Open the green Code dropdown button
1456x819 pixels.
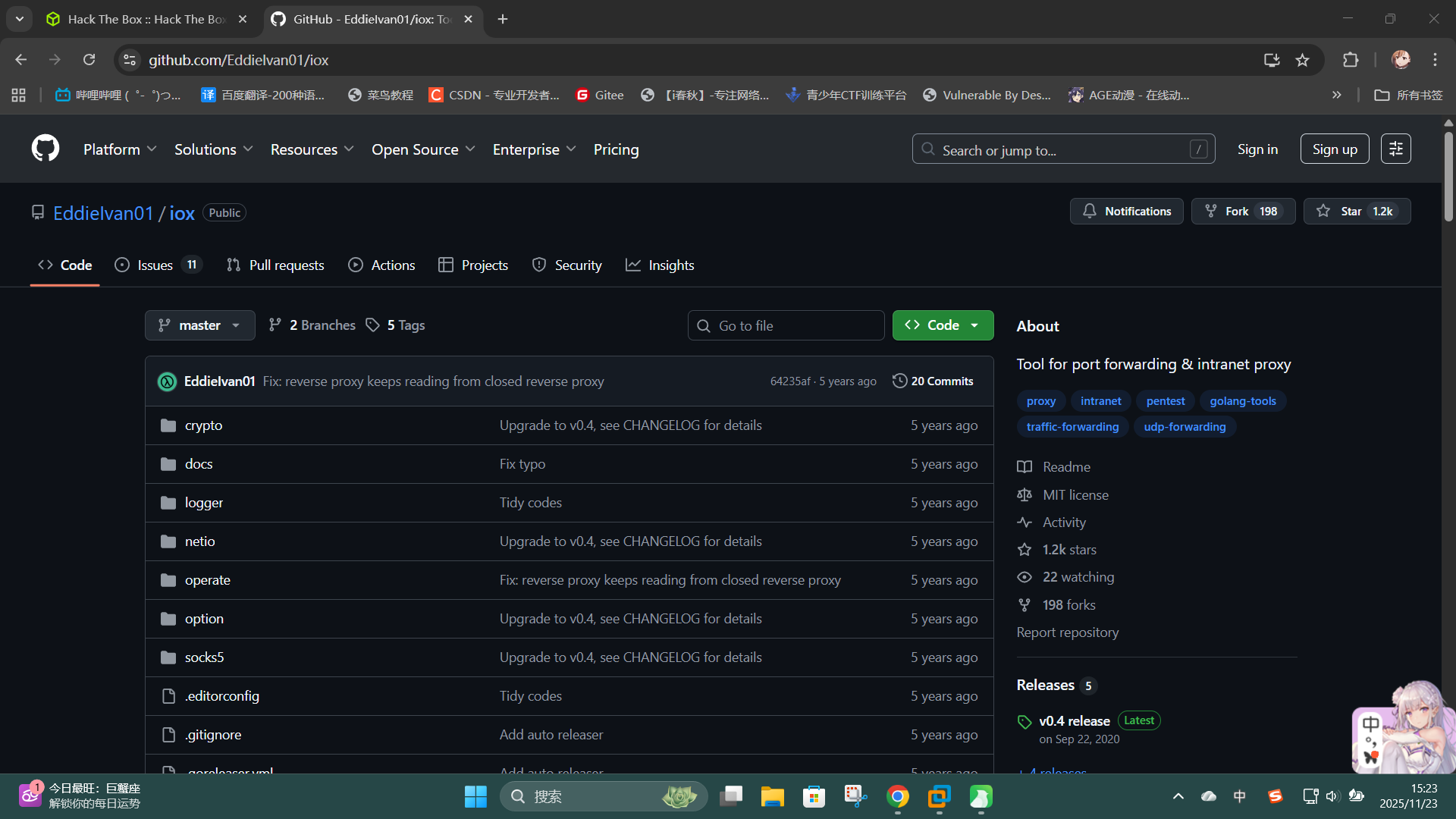tap(943, 325)
